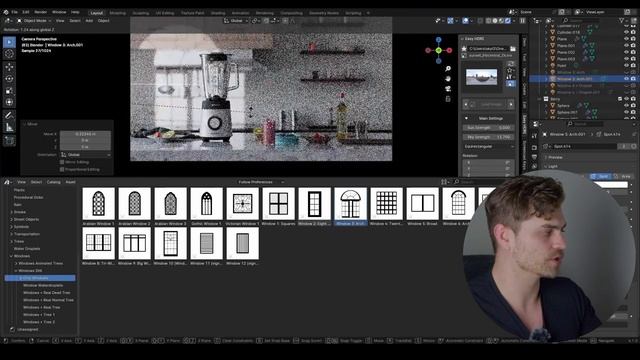
Task: Adjust Sky Strength slider
Action: coord(488,137)
